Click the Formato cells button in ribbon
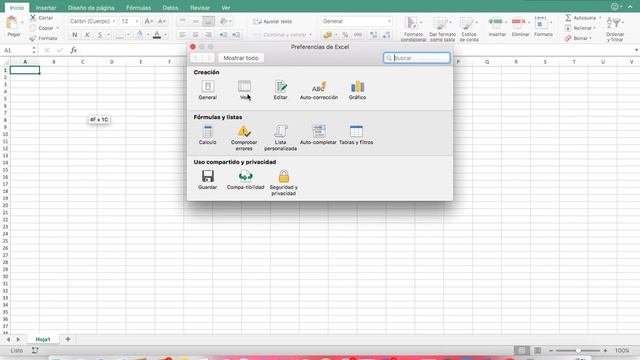 tap(543, 27)
